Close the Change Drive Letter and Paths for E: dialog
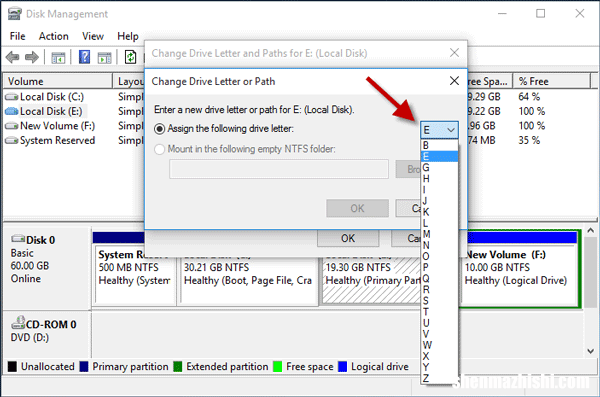This screenshot has width=600, height=397. pos(454,52)
